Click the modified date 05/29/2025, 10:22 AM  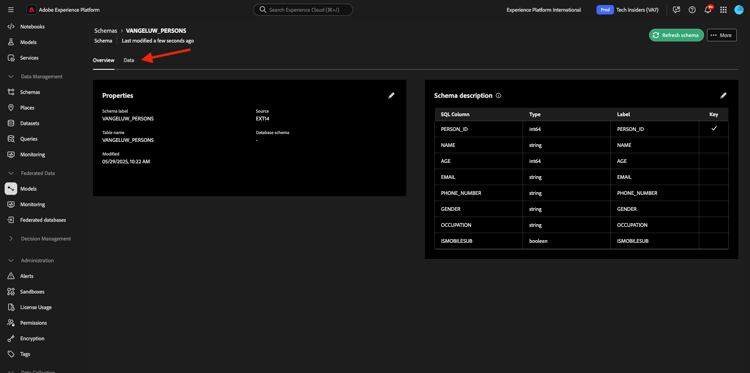[126, 162]
